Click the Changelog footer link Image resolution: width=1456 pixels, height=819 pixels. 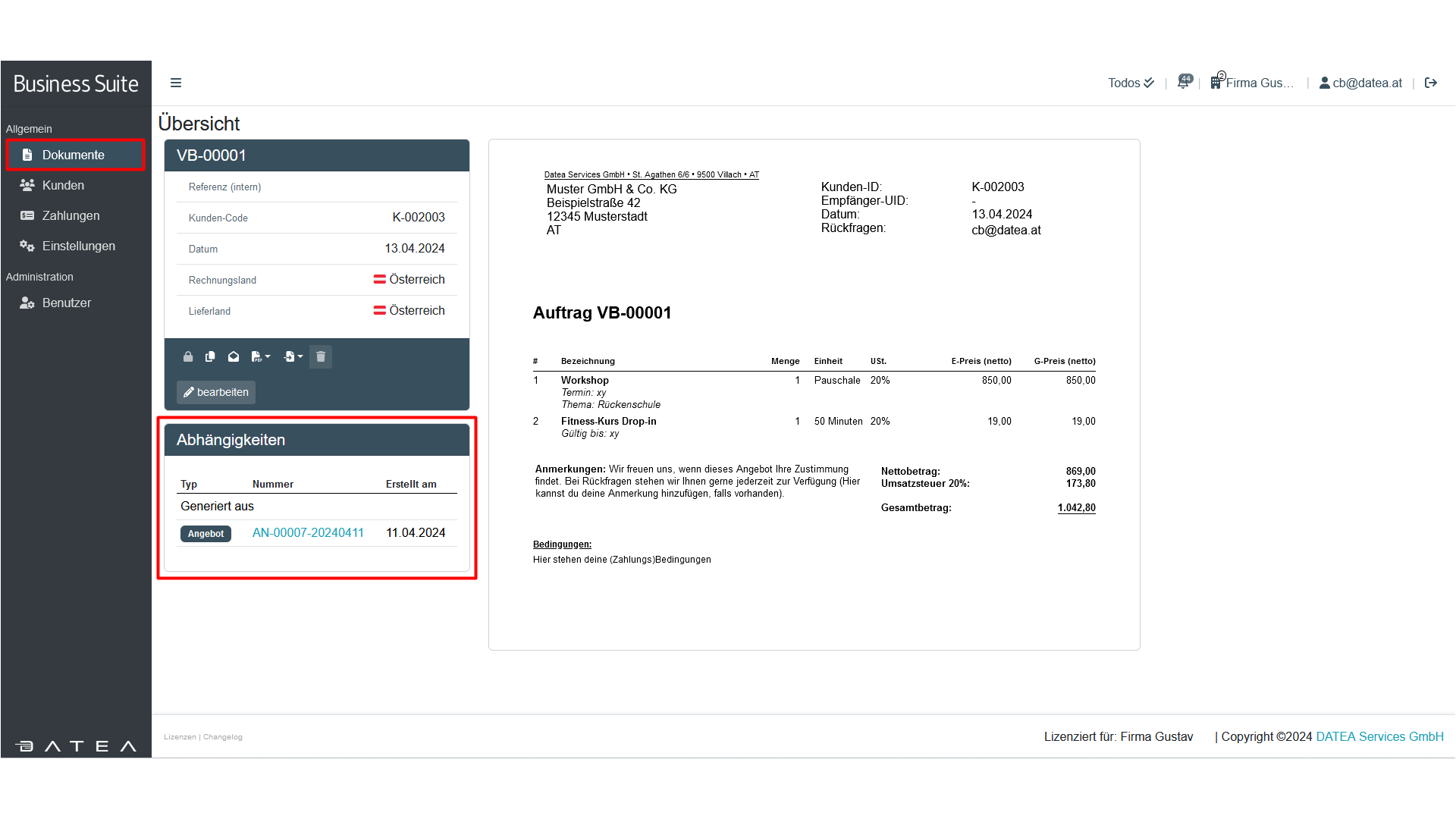coord(223,737)
